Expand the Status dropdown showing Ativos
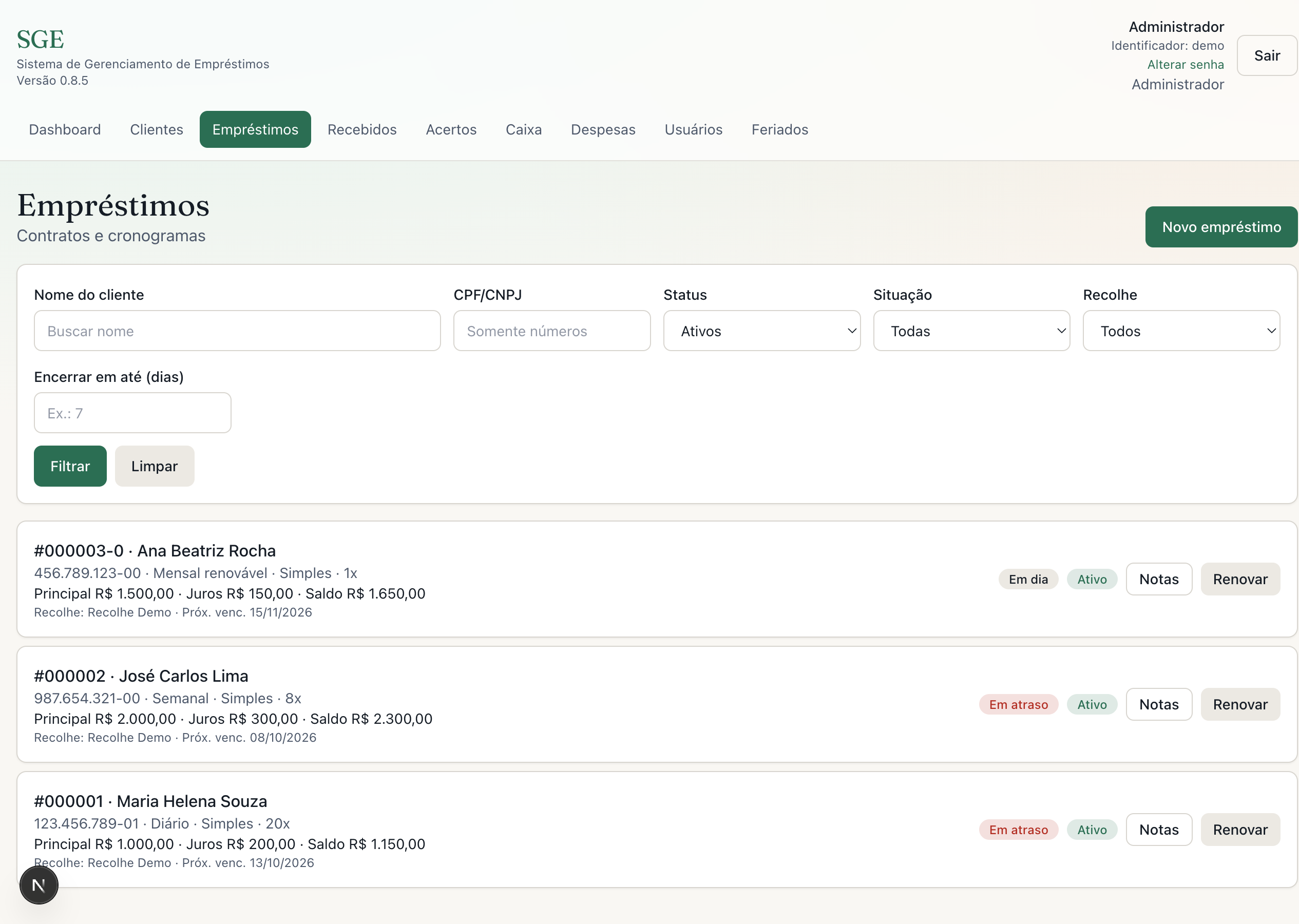 [762, 331]
